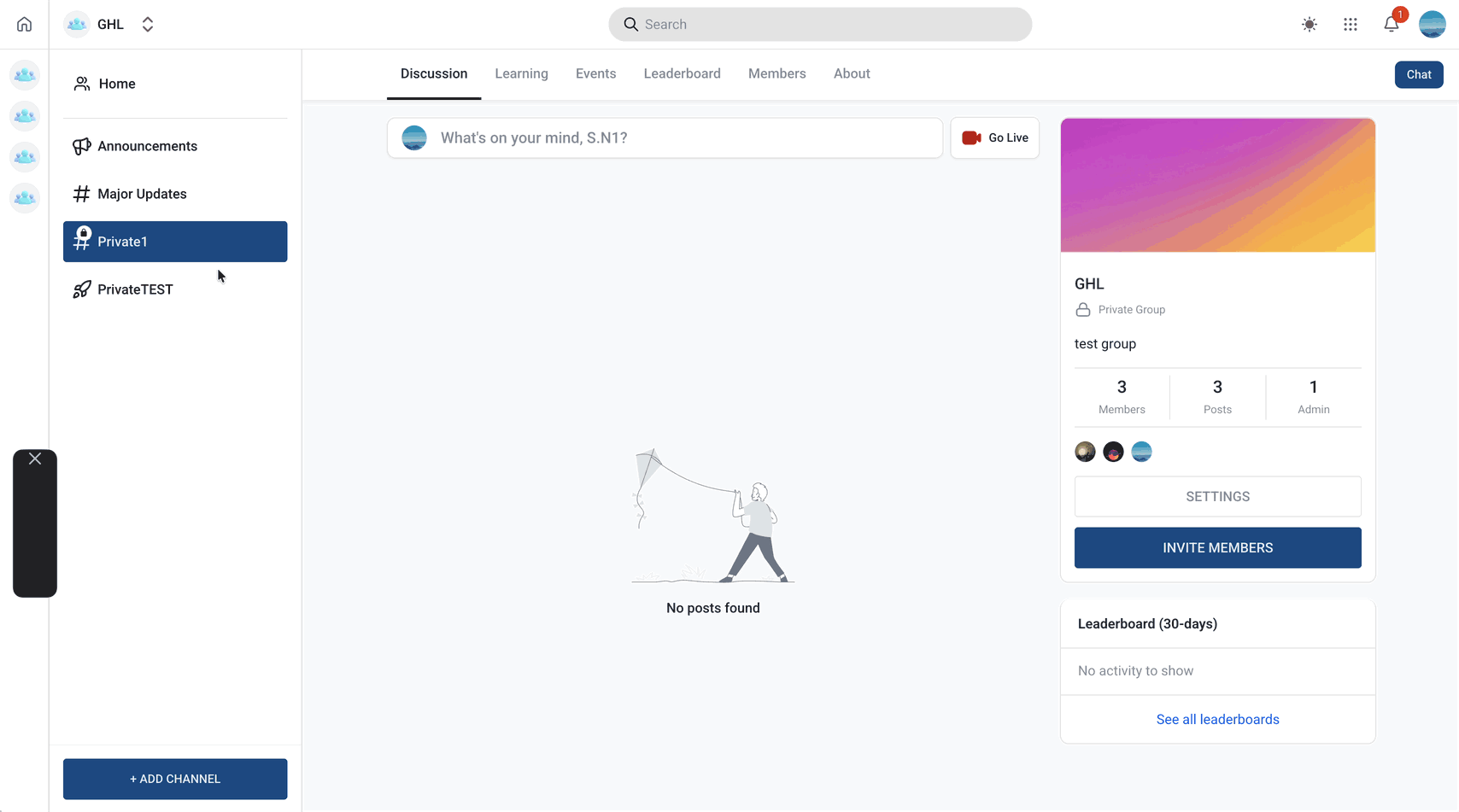The width and height of the screenshot is (1459, 812).
Task: Switch to the Leaderboard tab
Action: click(x=682, y=73)
